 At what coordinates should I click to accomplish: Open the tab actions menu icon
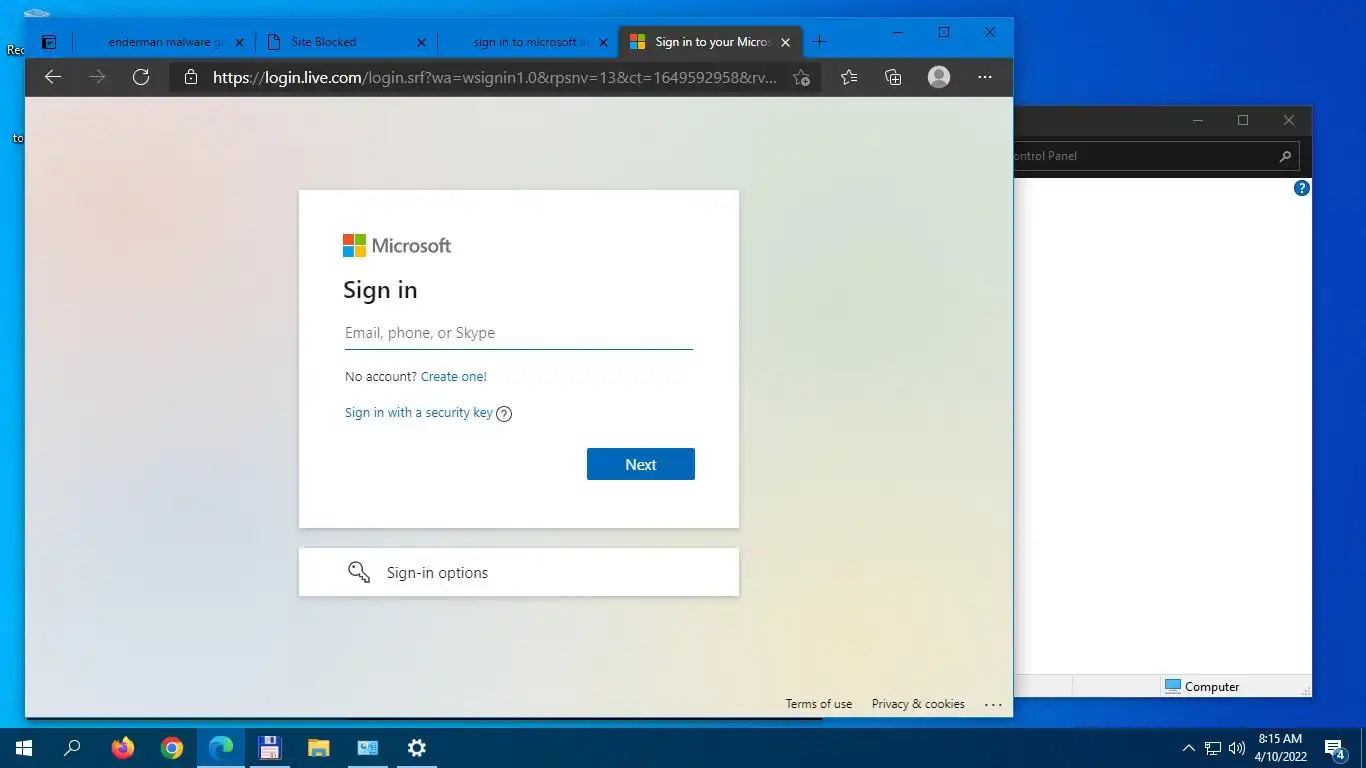(48, 42)
